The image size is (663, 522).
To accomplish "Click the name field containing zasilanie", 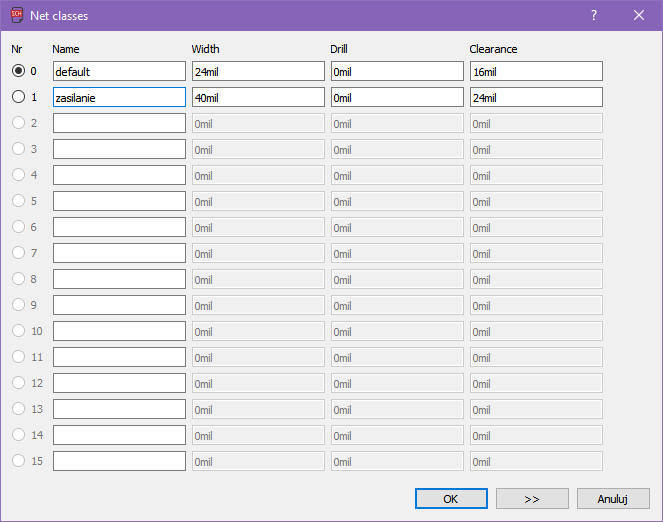I will (x=119, y=97).
